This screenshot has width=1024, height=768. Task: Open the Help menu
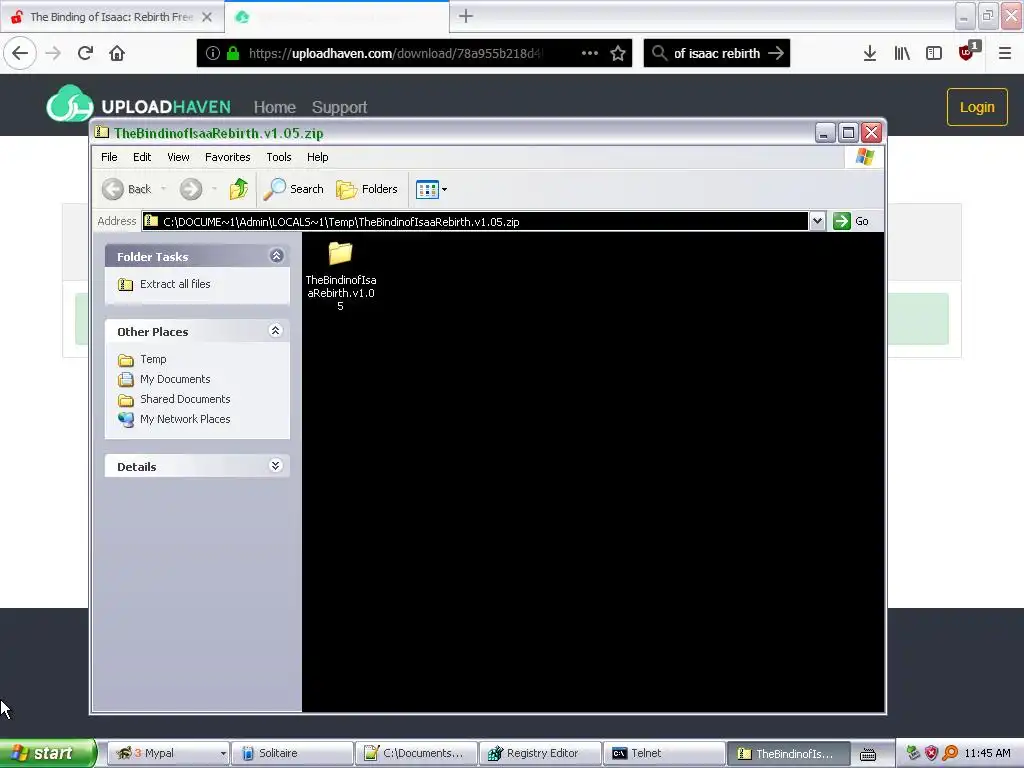tap(317, 157)
